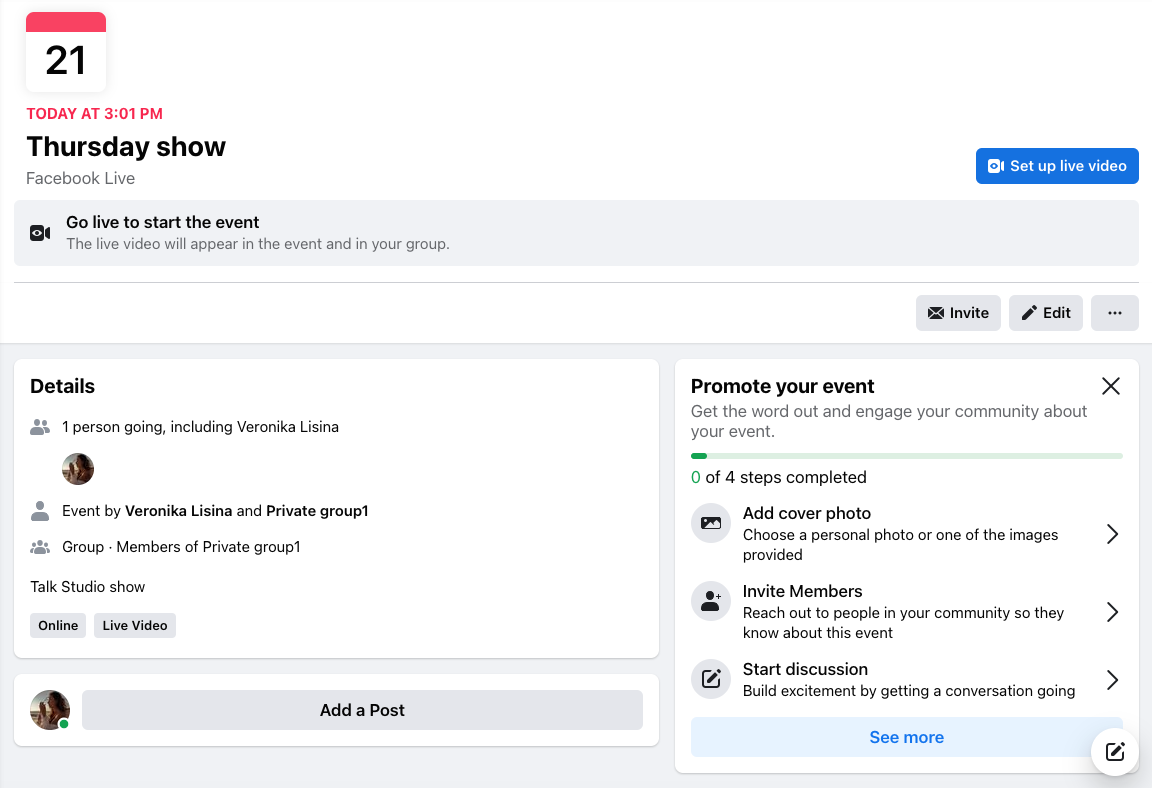Open See more promotion steps
The width and height of the screenshot is (1152, 788).
[906, 737]
